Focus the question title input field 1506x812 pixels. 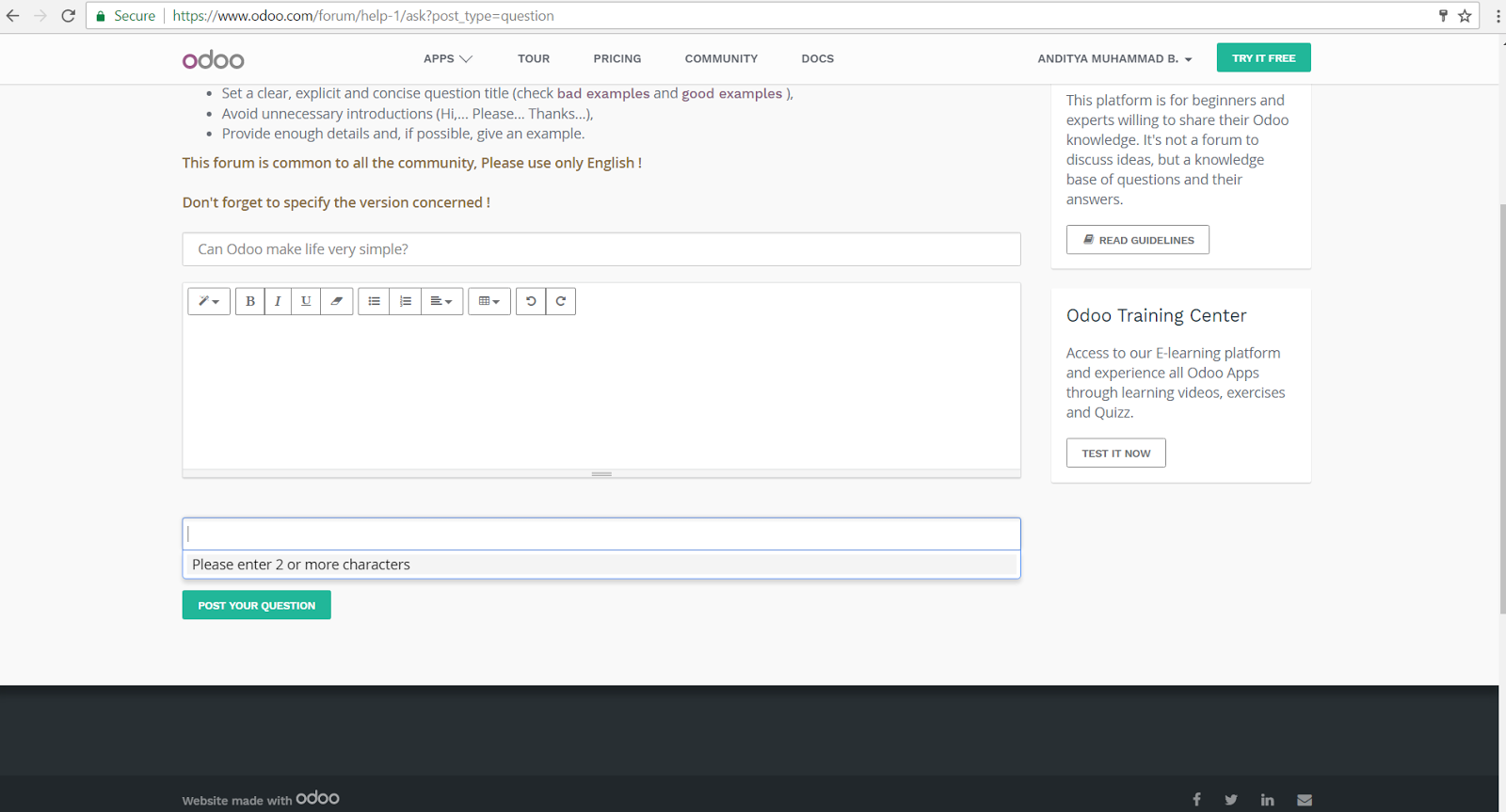(x=601, y=249)
